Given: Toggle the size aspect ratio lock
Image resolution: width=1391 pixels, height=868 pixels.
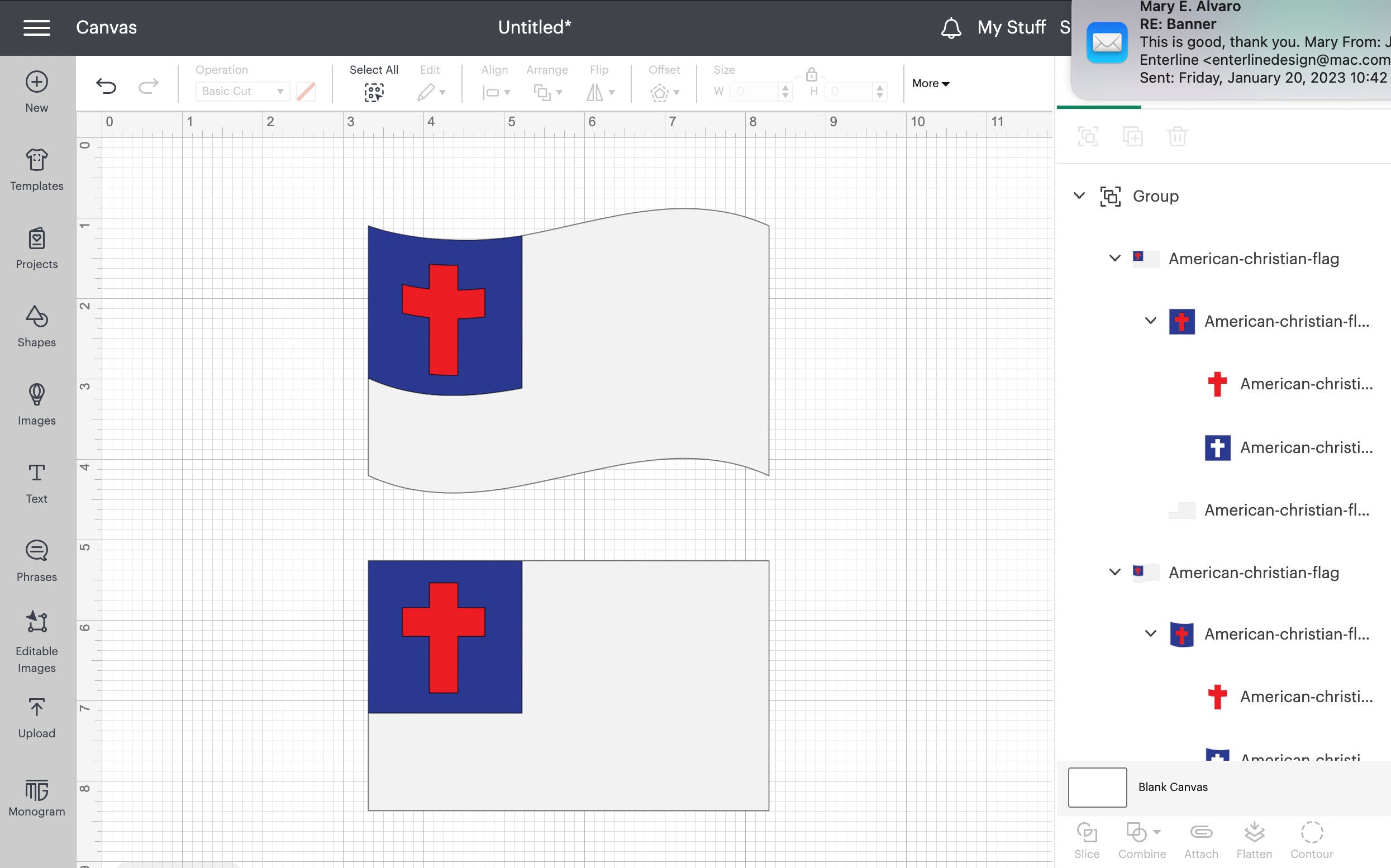Looking at the screenshot, I should [811, 75].
